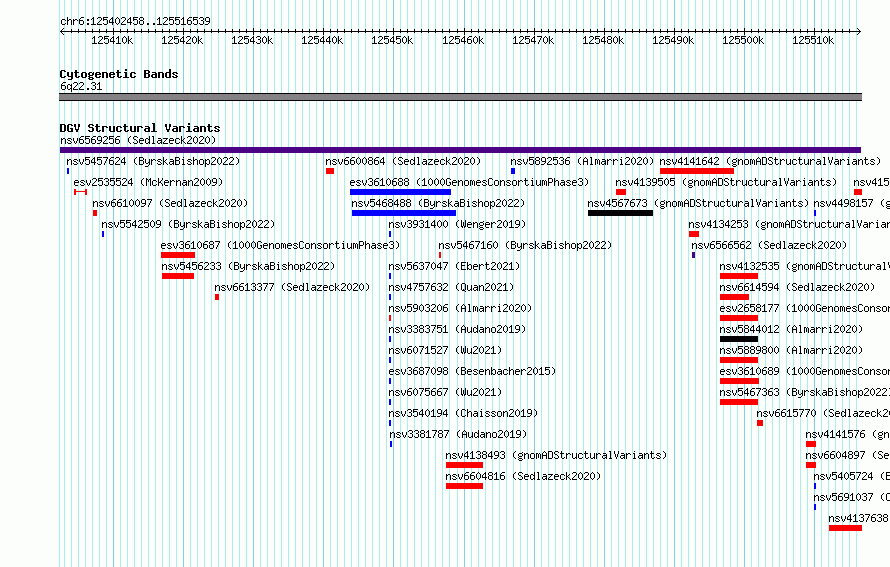Open nsv3931400 (Wenger2019) variant

[x=457, y=224]
